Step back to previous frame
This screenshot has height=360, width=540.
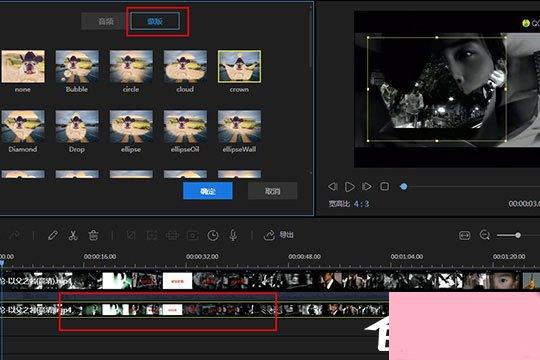coord(332,186)
